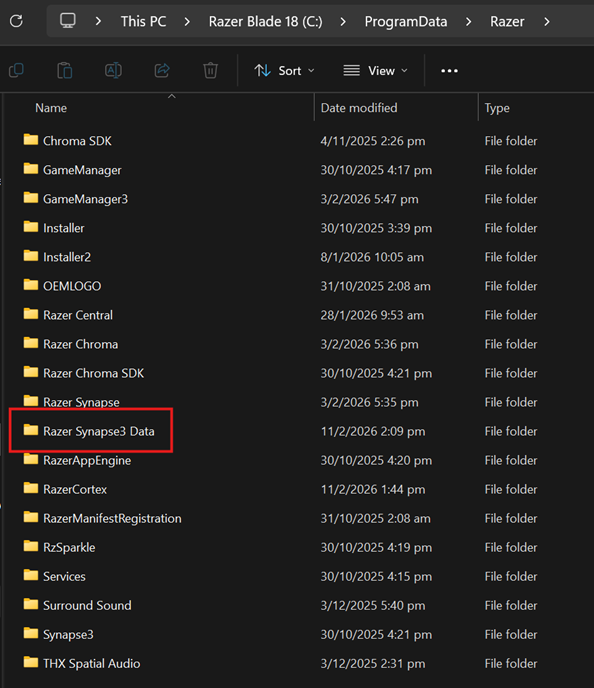Expand chevron after Razer Blade 18 (C:) breadcrumb
The image size is (594, 688).
[343, 21]
